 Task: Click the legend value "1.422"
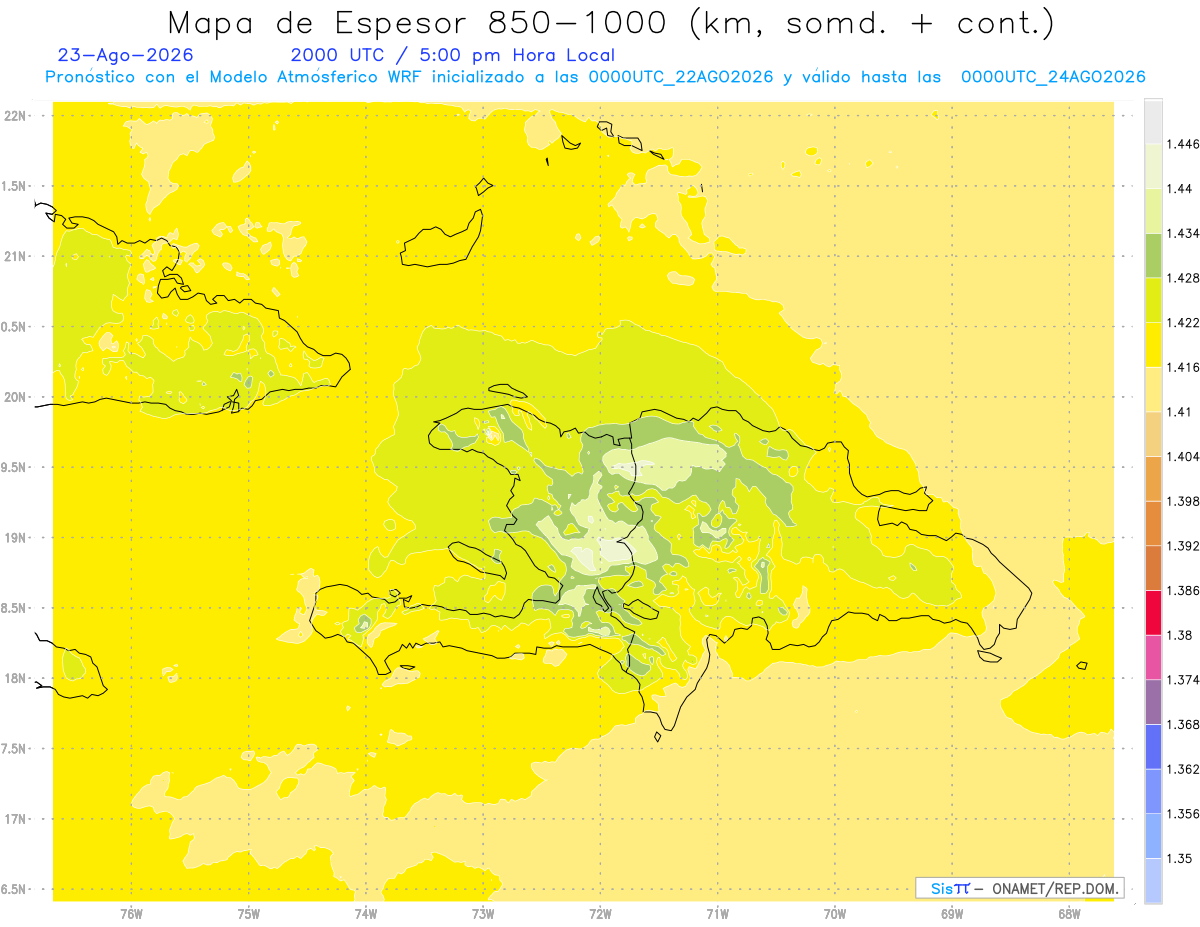click(x=1184, y=323)
